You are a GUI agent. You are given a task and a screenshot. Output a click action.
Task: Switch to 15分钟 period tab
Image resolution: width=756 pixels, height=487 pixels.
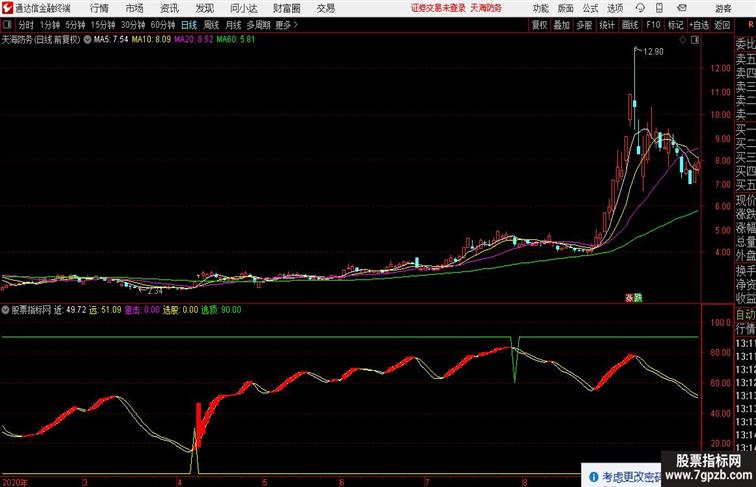pyautogui.click(x=103, y=25)
